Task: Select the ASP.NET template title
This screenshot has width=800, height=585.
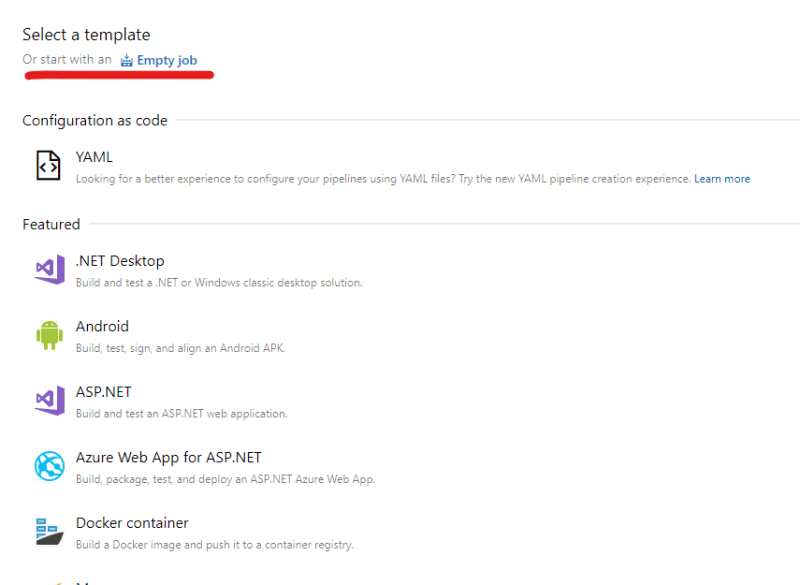Action: pyautogui.click(x=104, y=392)
